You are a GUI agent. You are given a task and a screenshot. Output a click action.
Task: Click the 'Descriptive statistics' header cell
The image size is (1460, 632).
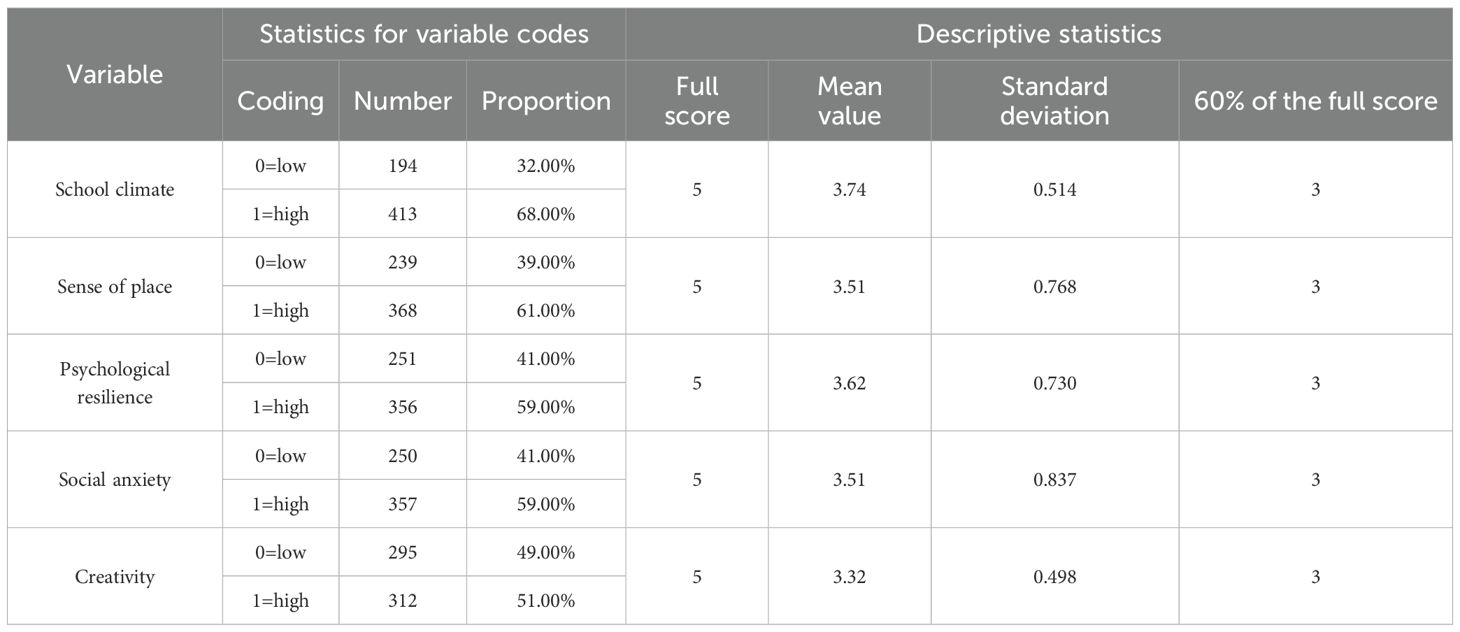(1039, 34)
